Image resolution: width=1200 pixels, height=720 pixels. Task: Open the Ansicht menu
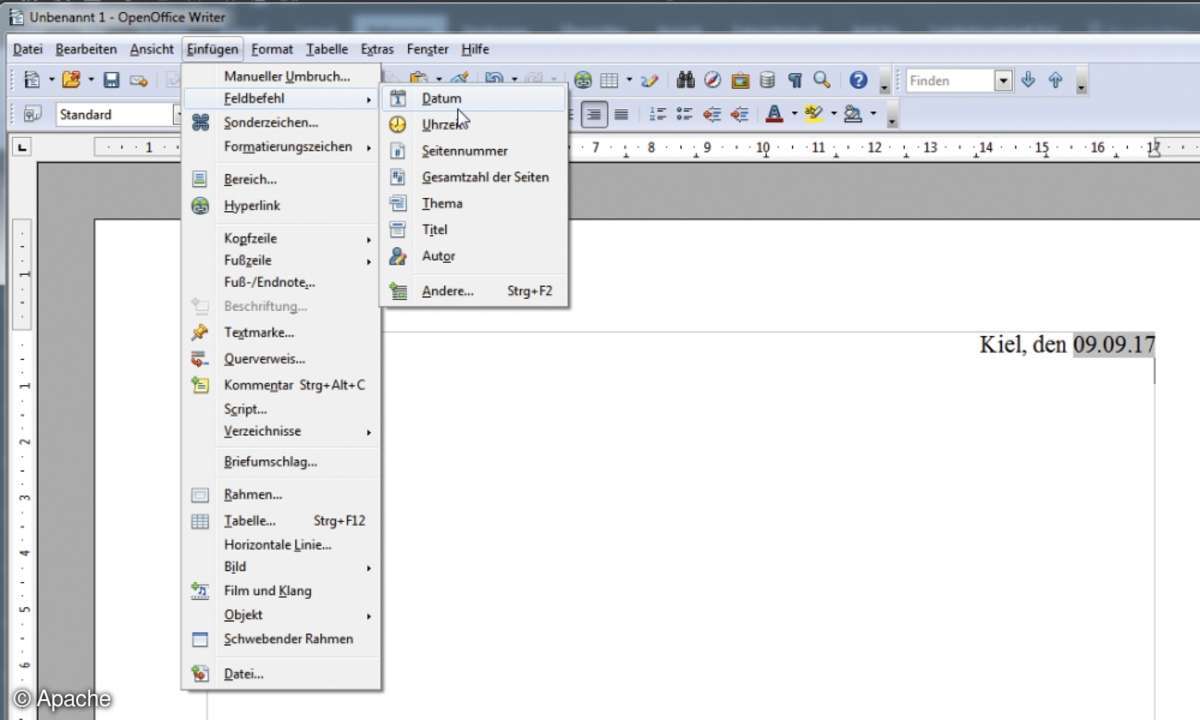[152, 48]
